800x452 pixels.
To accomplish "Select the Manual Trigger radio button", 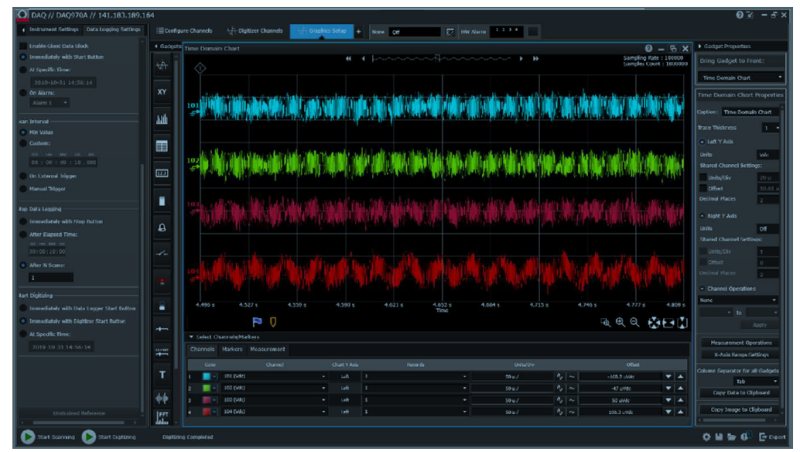I will [23, 189].
